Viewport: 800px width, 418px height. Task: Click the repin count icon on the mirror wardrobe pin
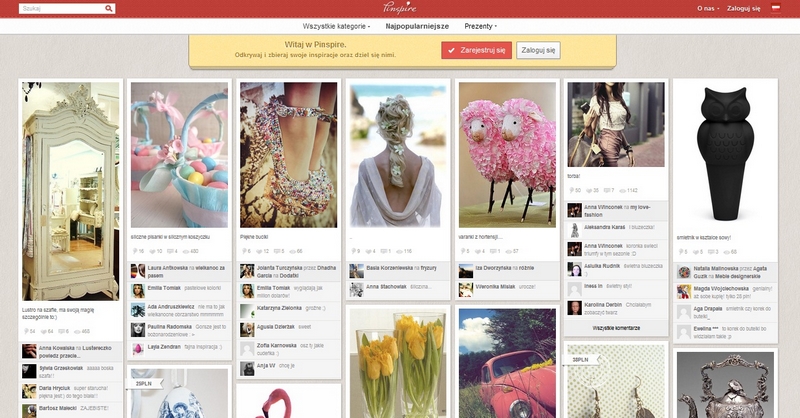(27, 331)
